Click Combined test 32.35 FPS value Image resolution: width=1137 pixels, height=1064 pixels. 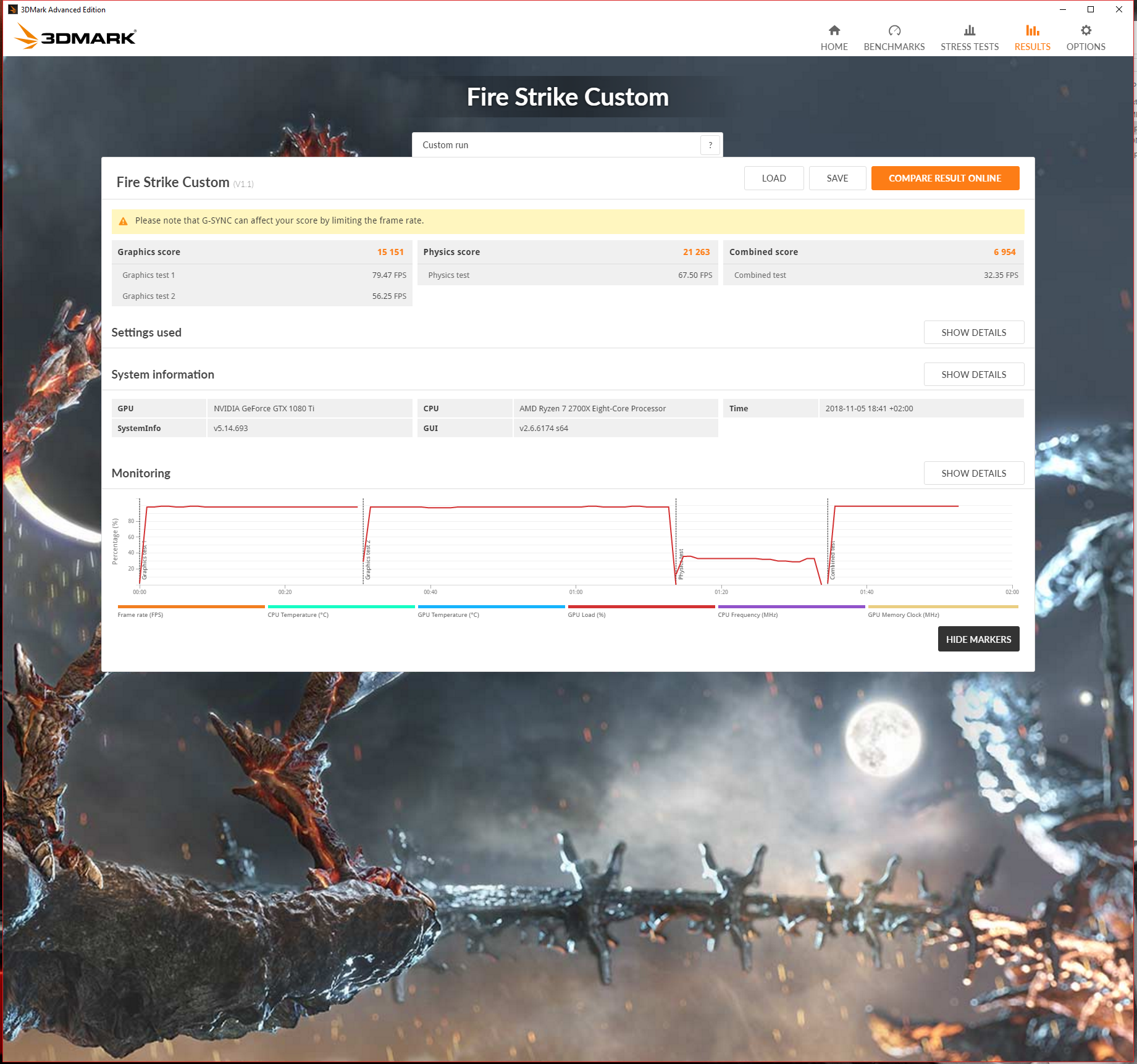(1001, 275)
